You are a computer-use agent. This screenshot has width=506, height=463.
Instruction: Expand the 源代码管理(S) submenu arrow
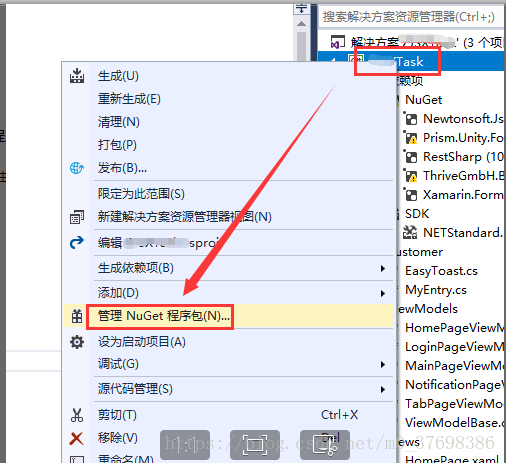383,389
